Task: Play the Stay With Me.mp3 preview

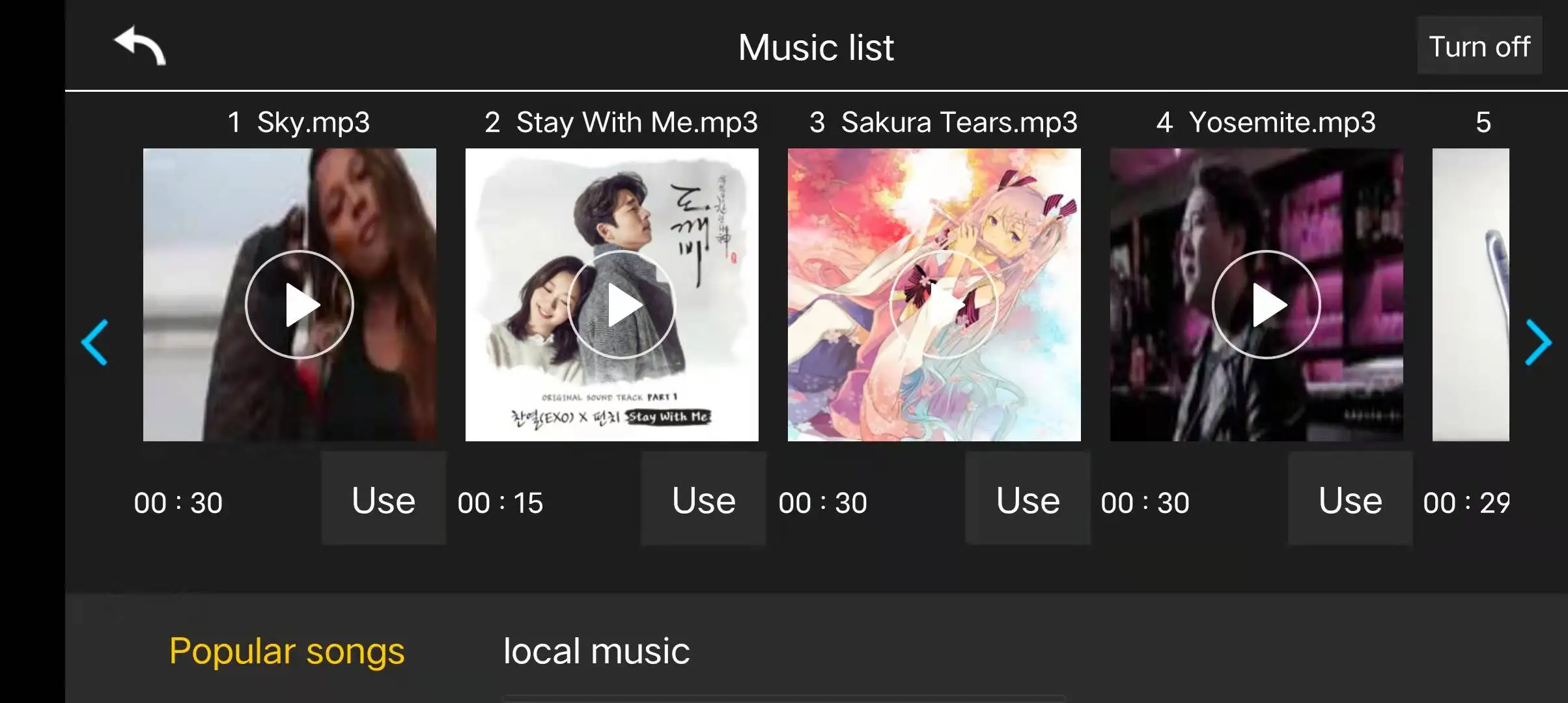Action: click(x=622, y=305)
